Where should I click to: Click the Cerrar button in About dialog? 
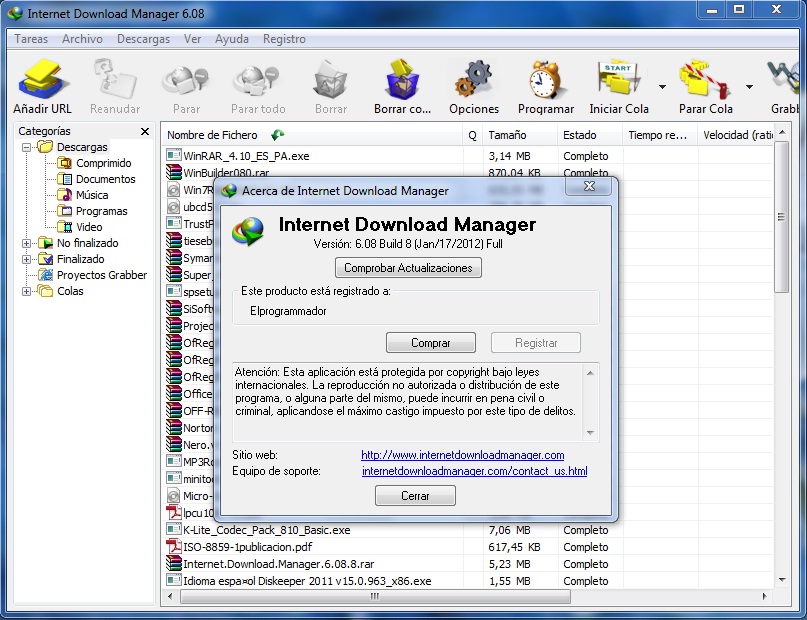pos(415,496)
